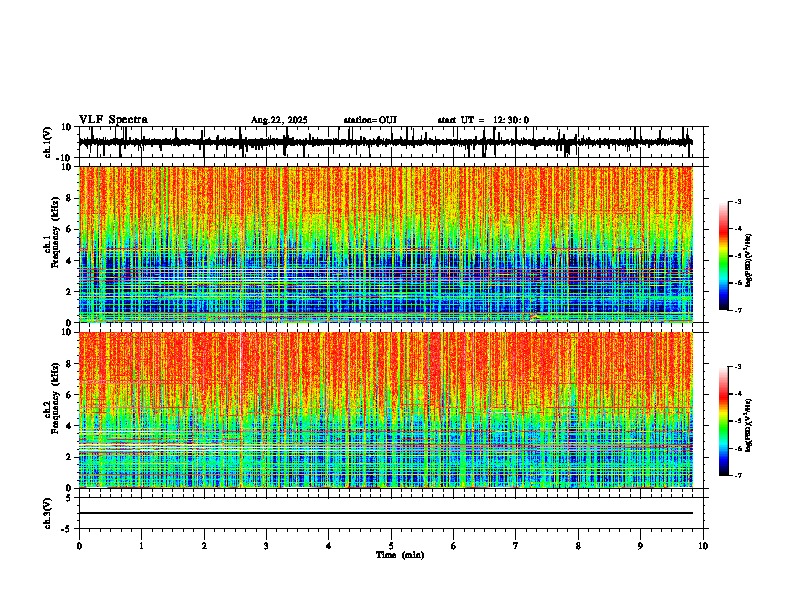
Task: Click the ch.2 color scale unit label
Action: [x=749, y=425]
